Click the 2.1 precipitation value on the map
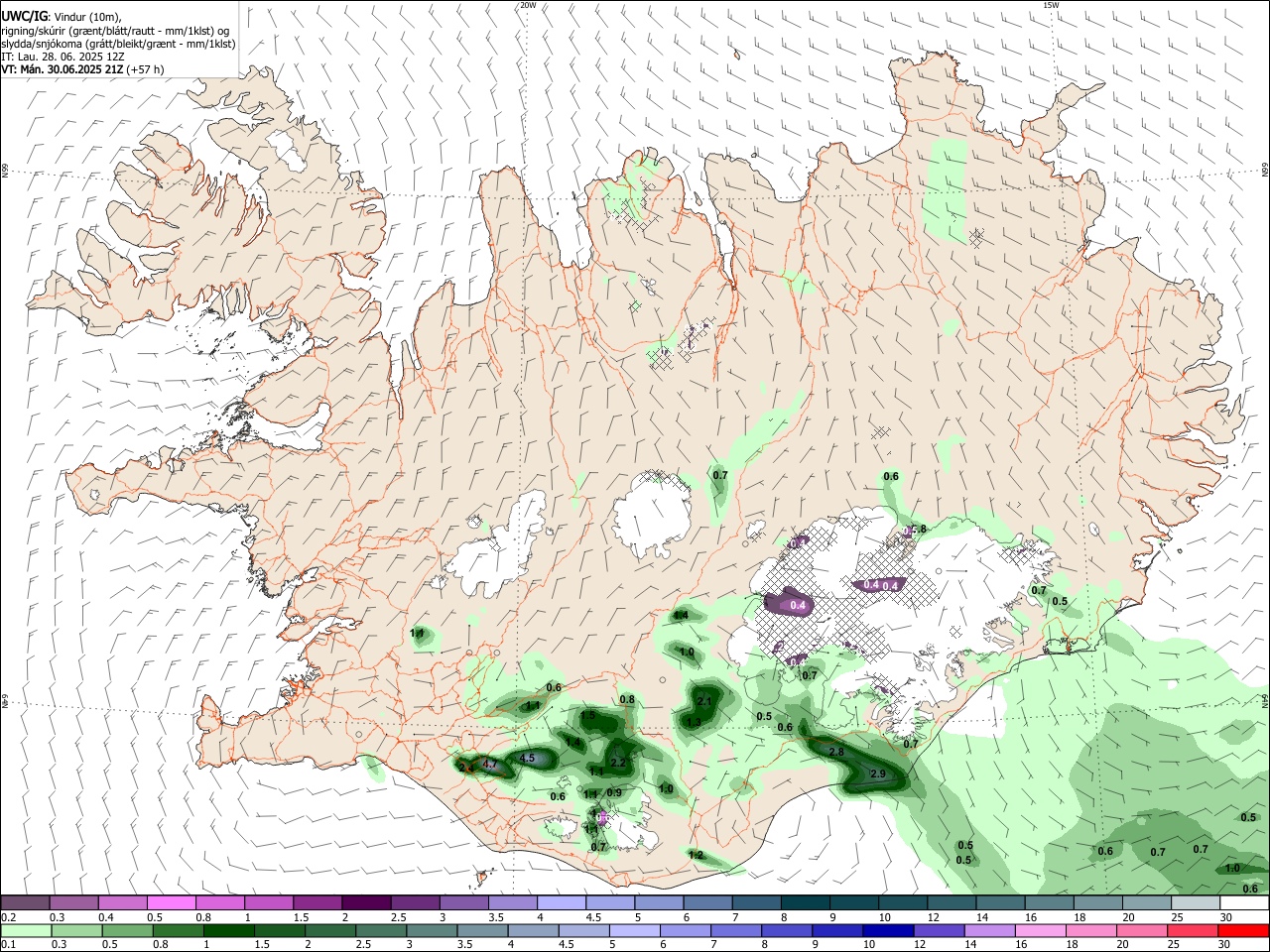The width and height of the screenshot is (1270, 952). pos(705,701)
